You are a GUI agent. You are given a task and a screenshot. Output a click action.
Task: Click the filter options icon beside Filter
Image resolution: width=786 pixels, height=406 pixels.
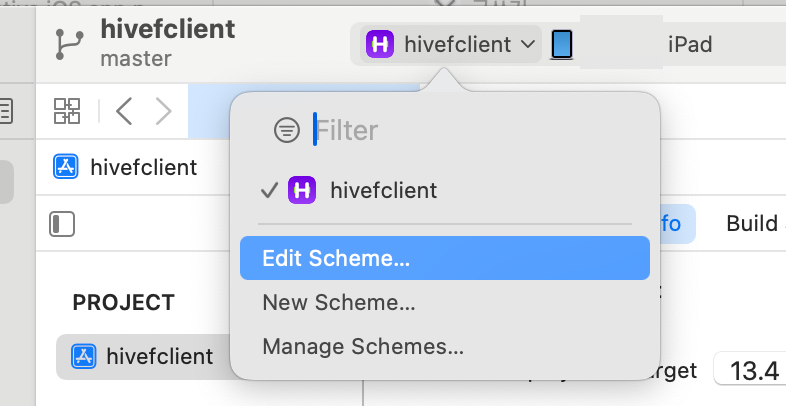tap(287, 130)
